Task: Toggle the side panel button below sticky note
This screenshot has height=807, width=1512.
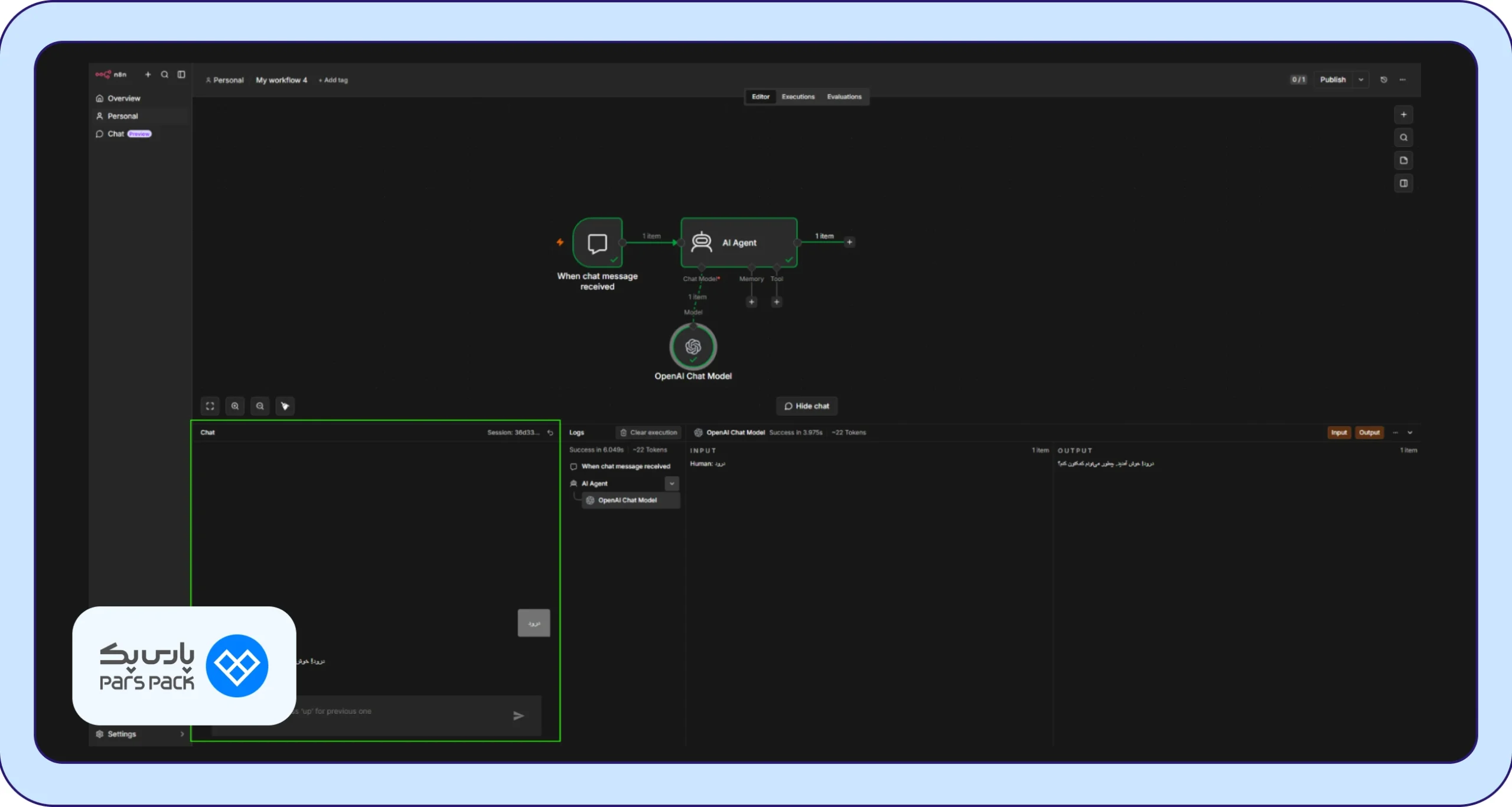Action: click(1403, 184)
